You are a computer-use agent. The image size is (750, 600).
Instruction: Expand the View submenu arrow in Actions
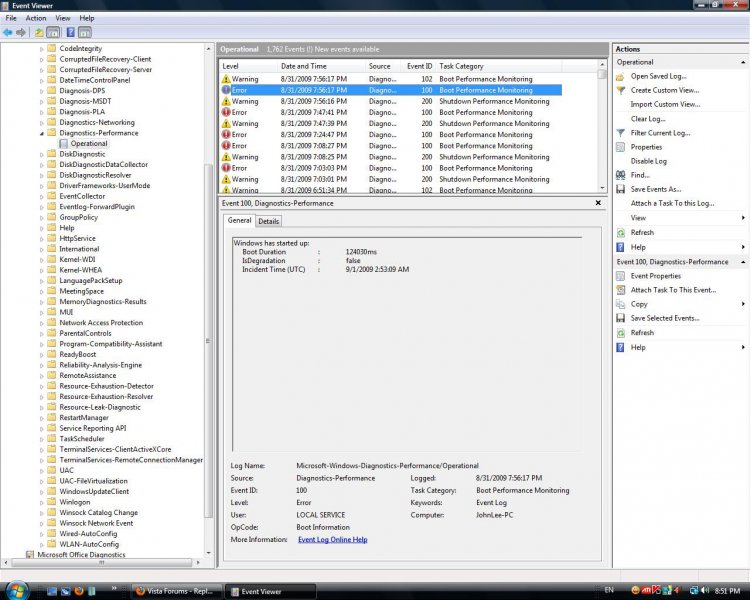tap(743, 218)
